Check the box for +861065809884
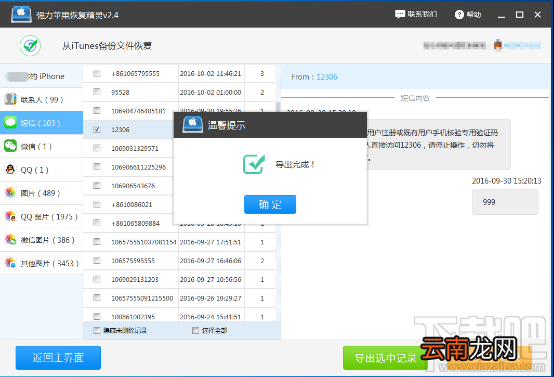Screen dimensions: 554x377 coord(96,223)
